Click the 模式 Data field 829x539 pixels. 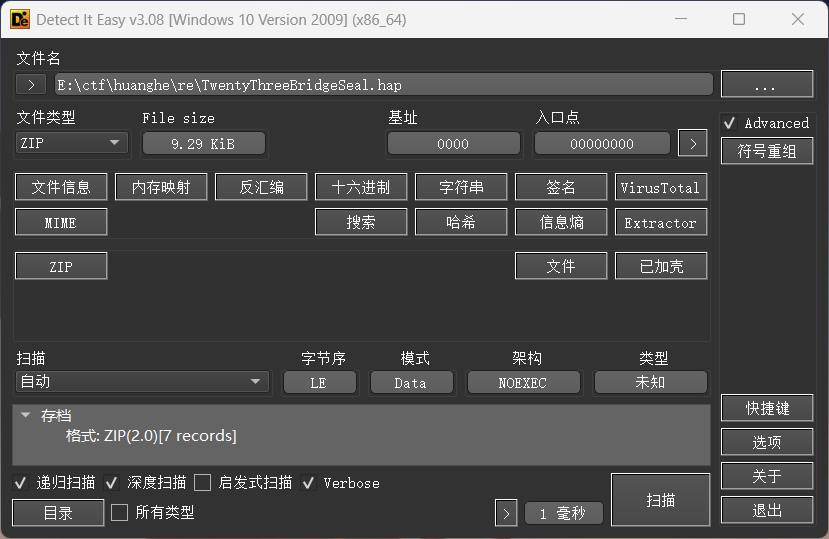(x=411, y=382)
